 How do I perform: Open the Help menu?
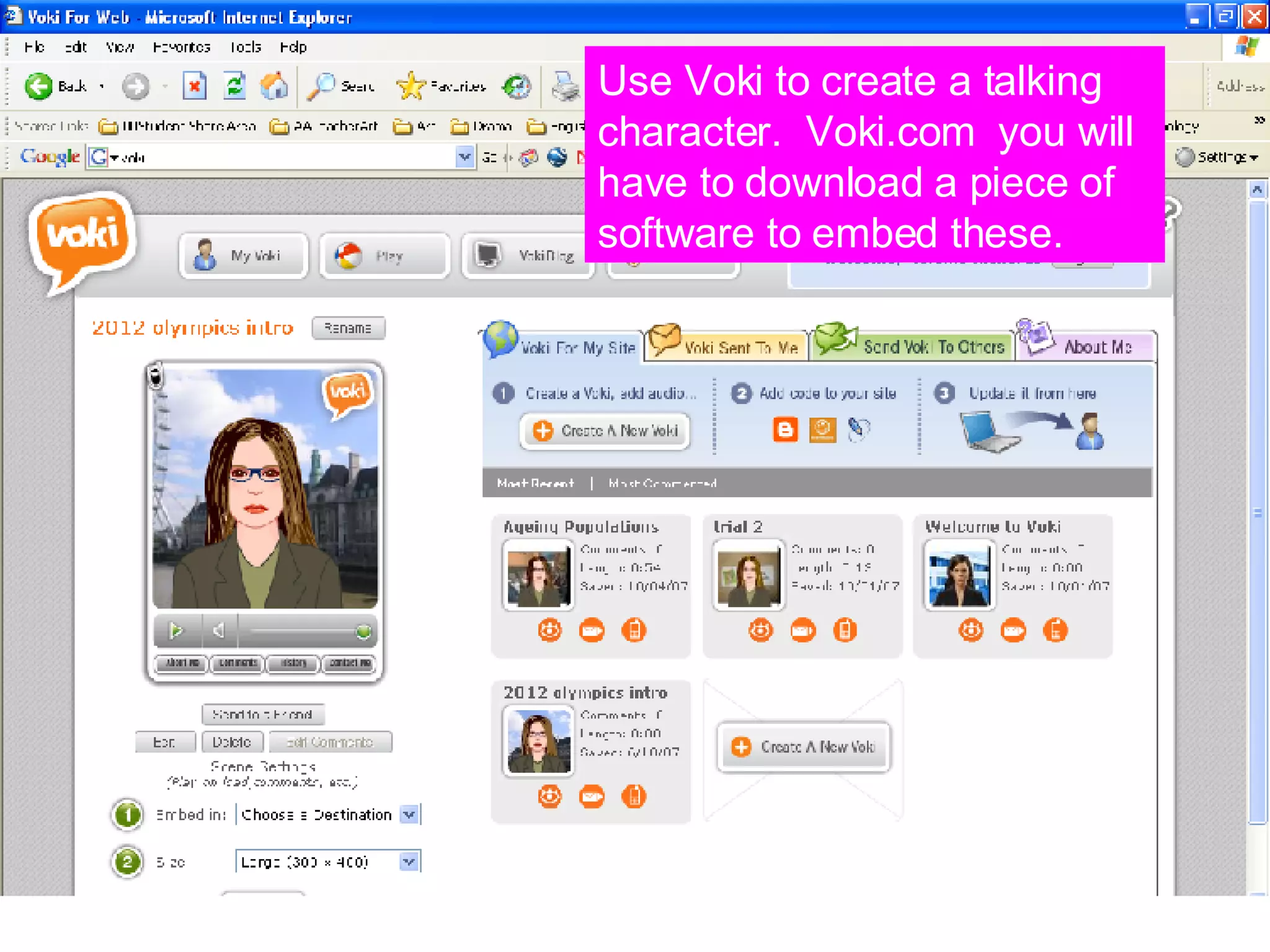point(293,47)
